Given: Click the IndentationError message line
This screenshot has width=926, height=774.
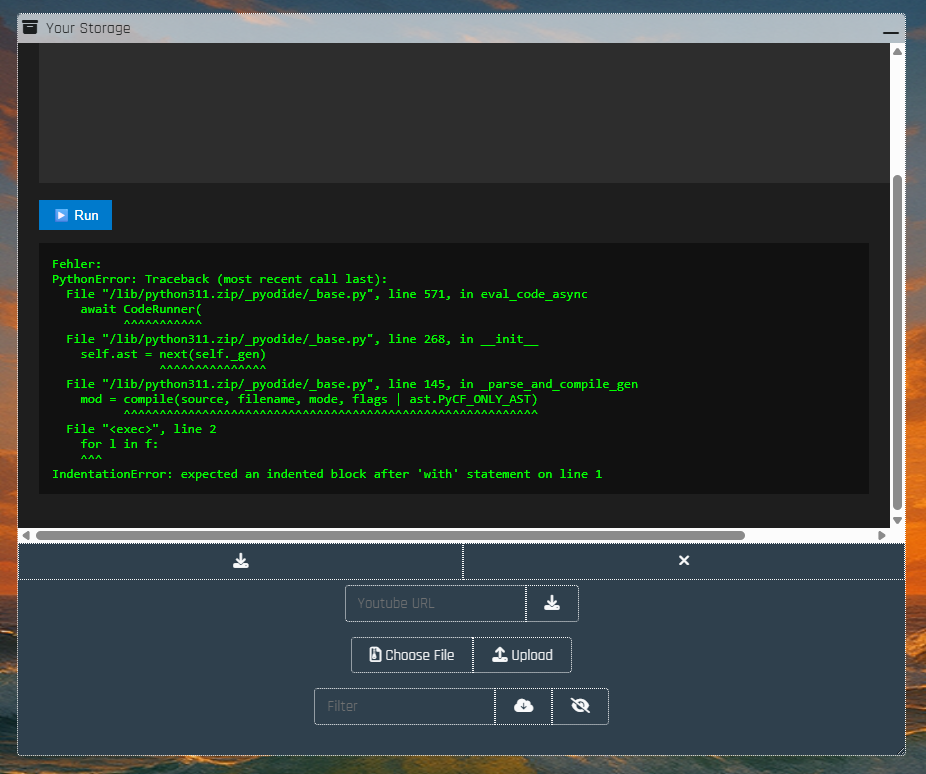Looking at the screenshot, I should tap(327, 474).
